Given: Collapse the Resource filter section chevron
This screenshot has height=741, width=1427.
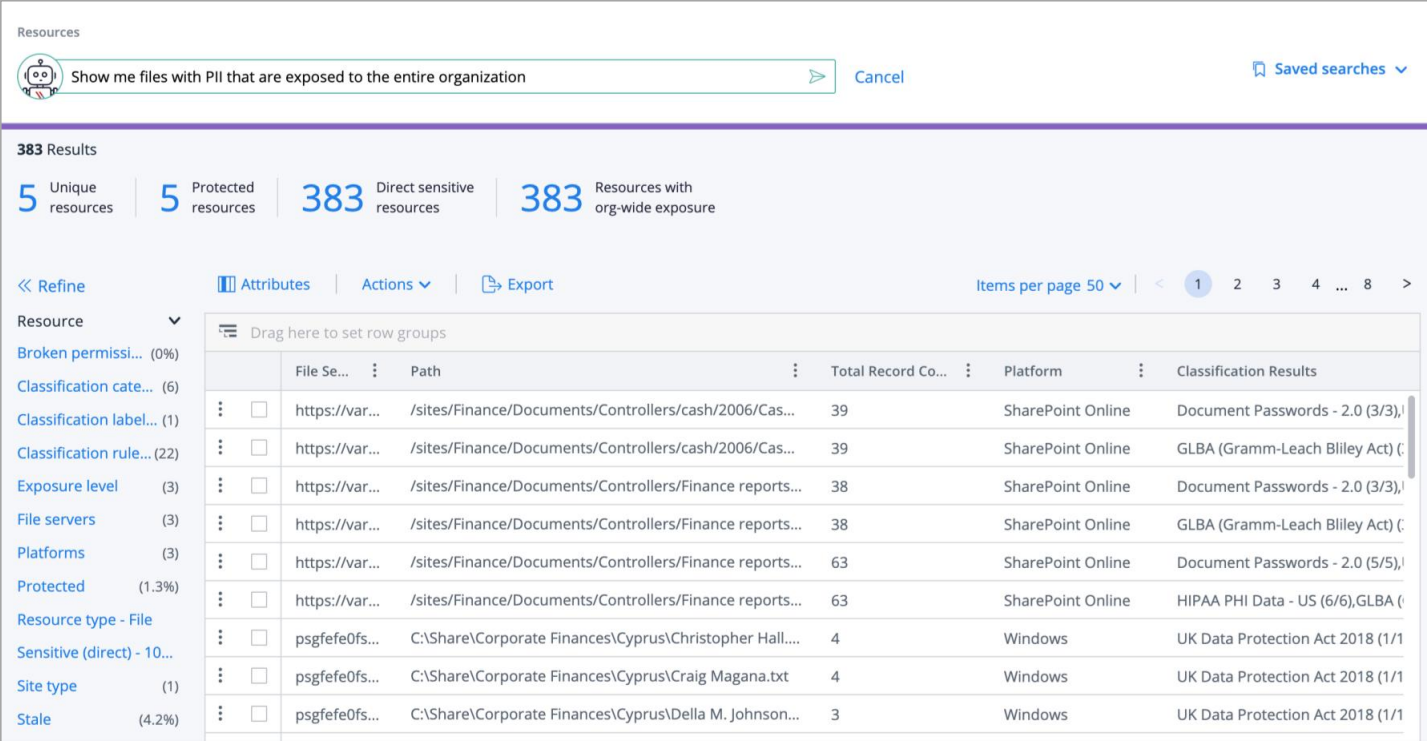Looking at the screenshot, I should (174, 321).
